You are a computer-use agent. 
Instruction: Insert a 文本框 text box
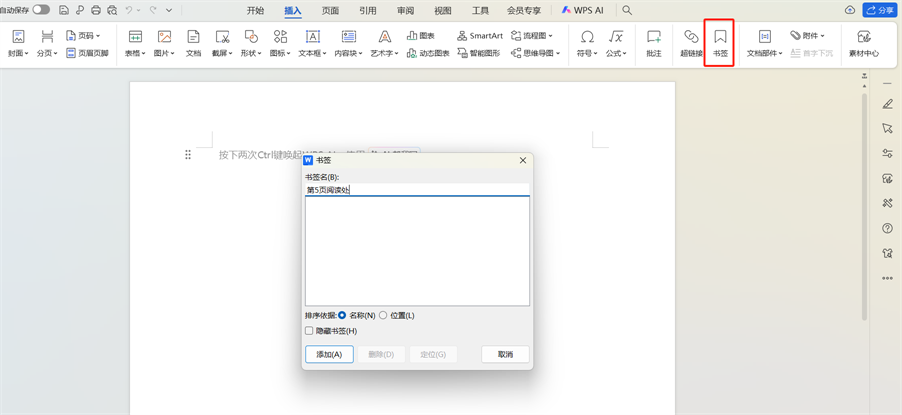[314, 42]
